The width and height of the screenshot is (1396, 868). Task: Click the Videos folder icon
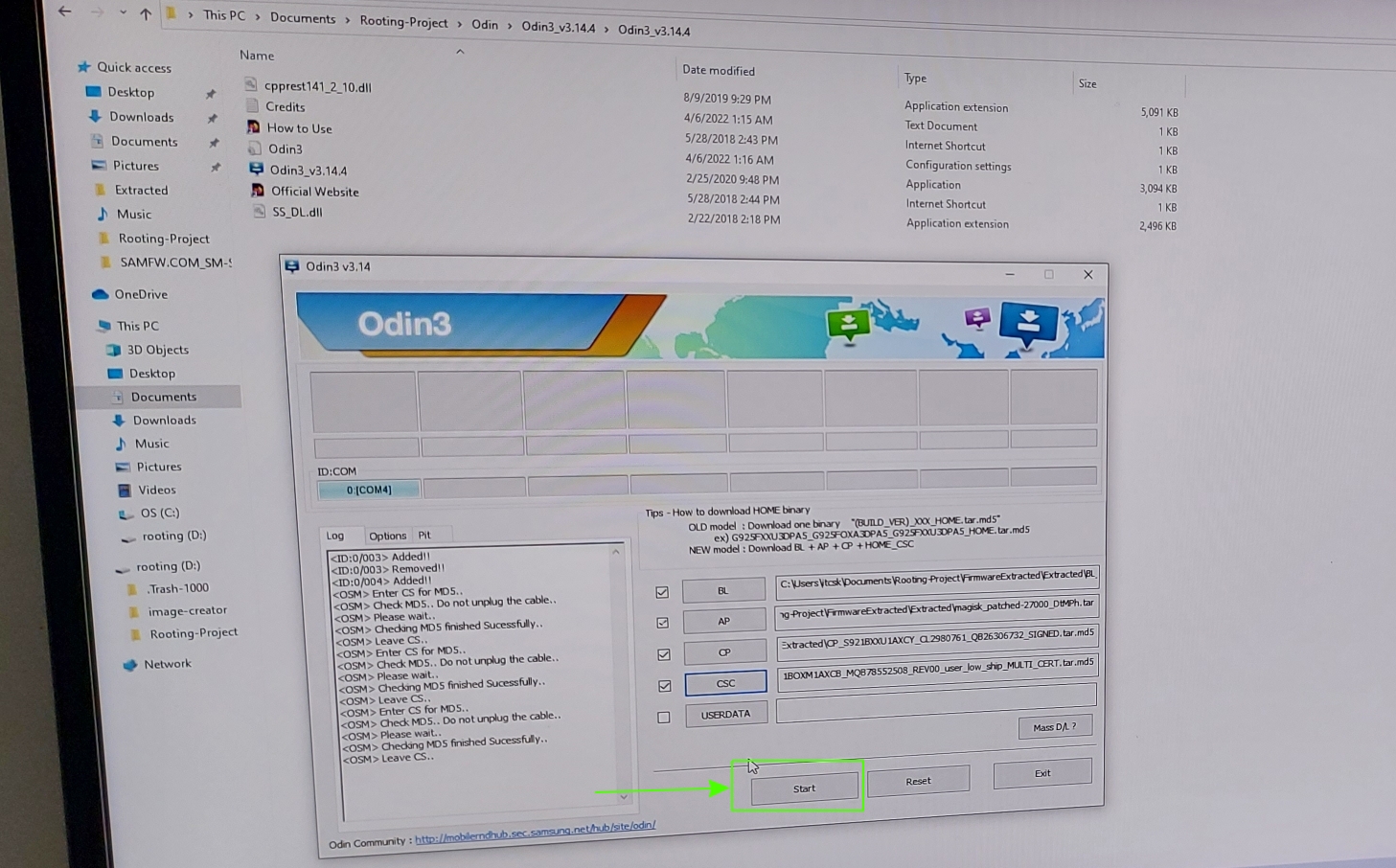(124, 490)
